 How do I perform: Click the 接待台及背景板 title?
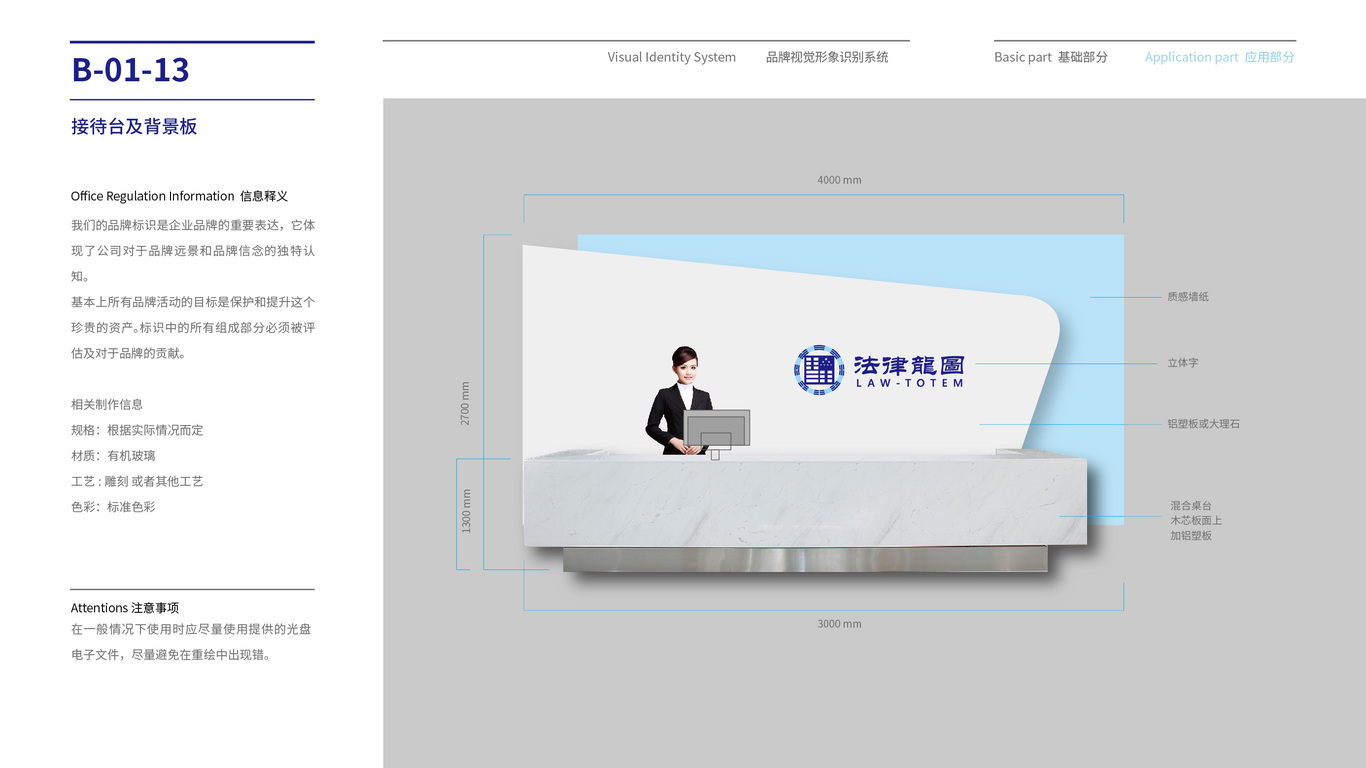click(134, 126)
